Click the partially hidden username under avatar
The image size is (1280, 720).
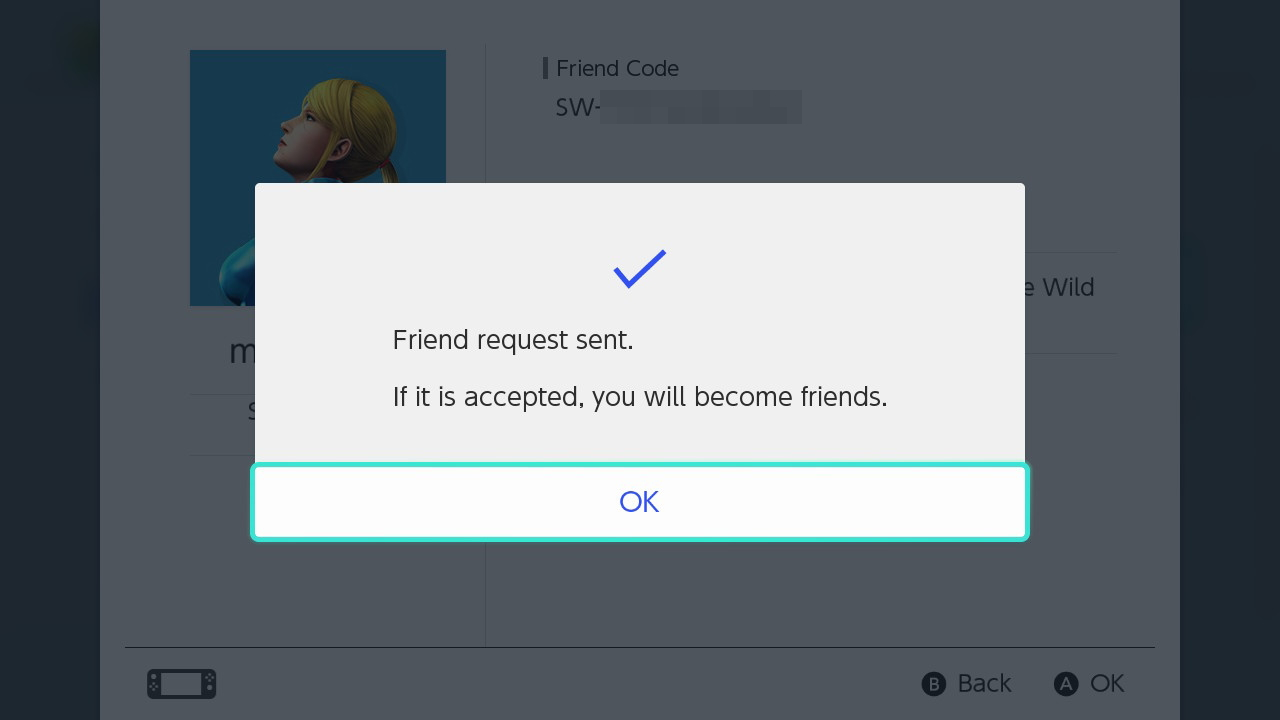[x=241, y=352]
